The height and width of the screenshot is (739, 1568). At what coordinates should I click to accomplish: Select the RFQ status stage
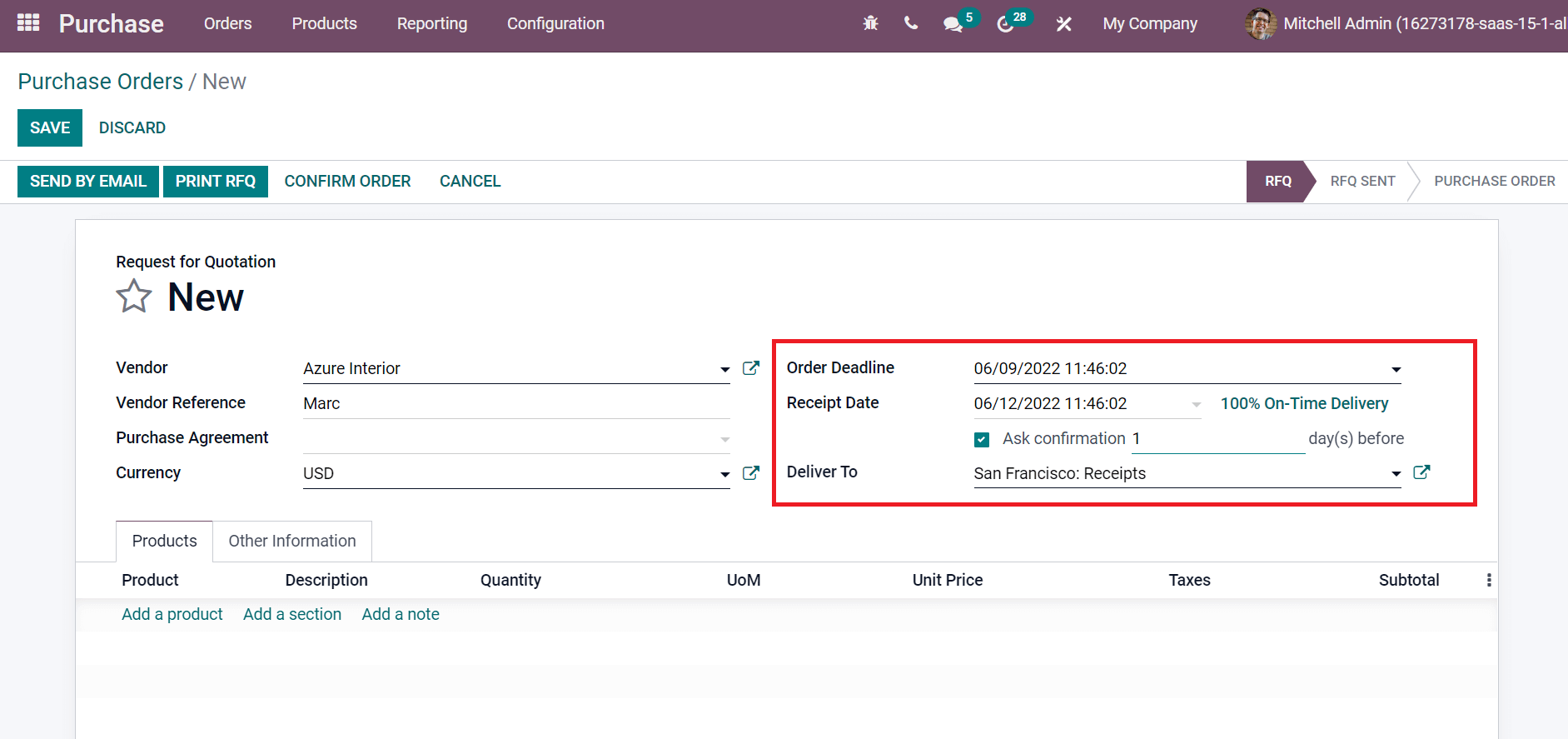pos(1278,181)
